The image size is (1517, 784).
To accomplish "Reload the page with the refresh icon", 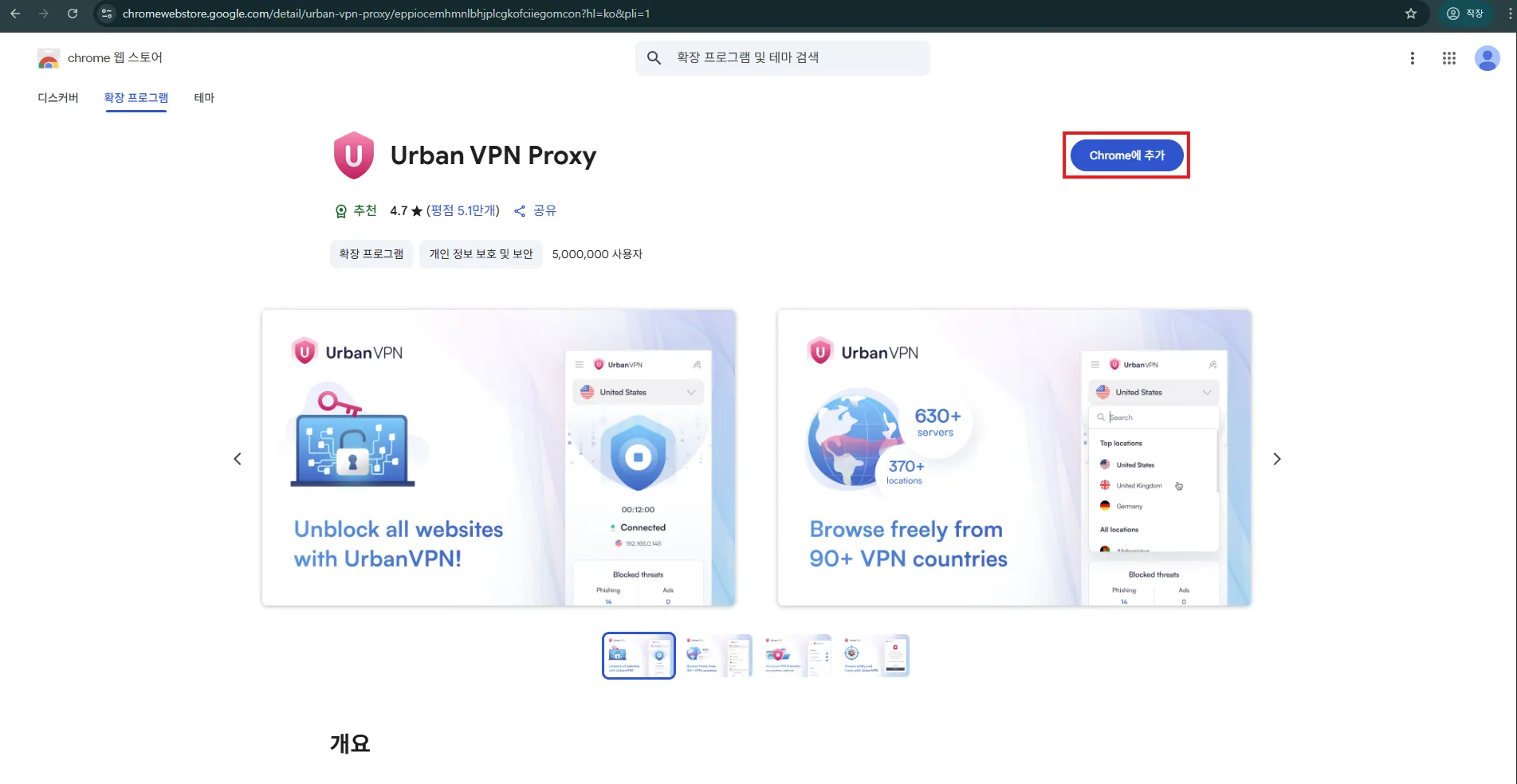I will point(73,14).
